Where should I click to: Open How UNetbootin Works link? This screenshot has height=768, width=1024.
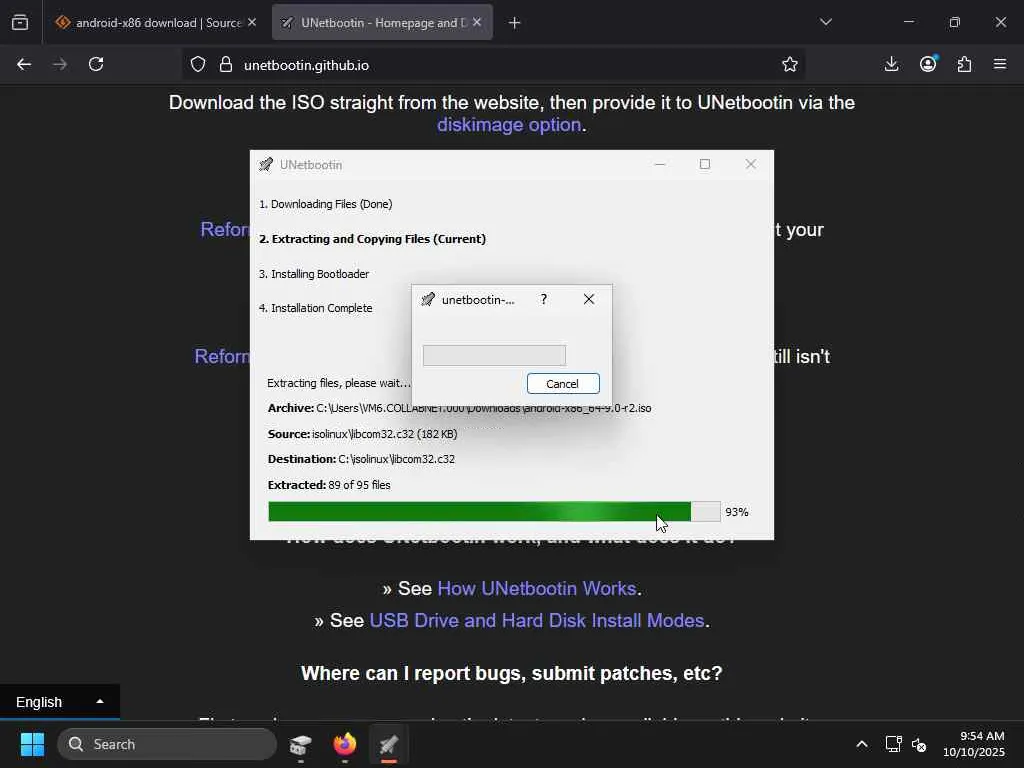click(x=537, y=588)
